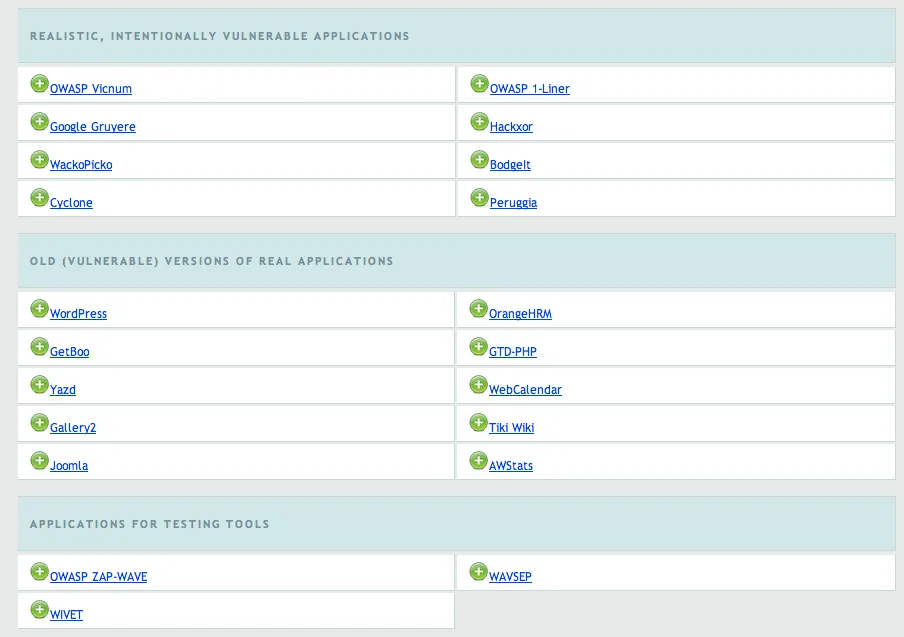Expand the WackoPicko details
The image size is (904, 637).
pos(40,159)
